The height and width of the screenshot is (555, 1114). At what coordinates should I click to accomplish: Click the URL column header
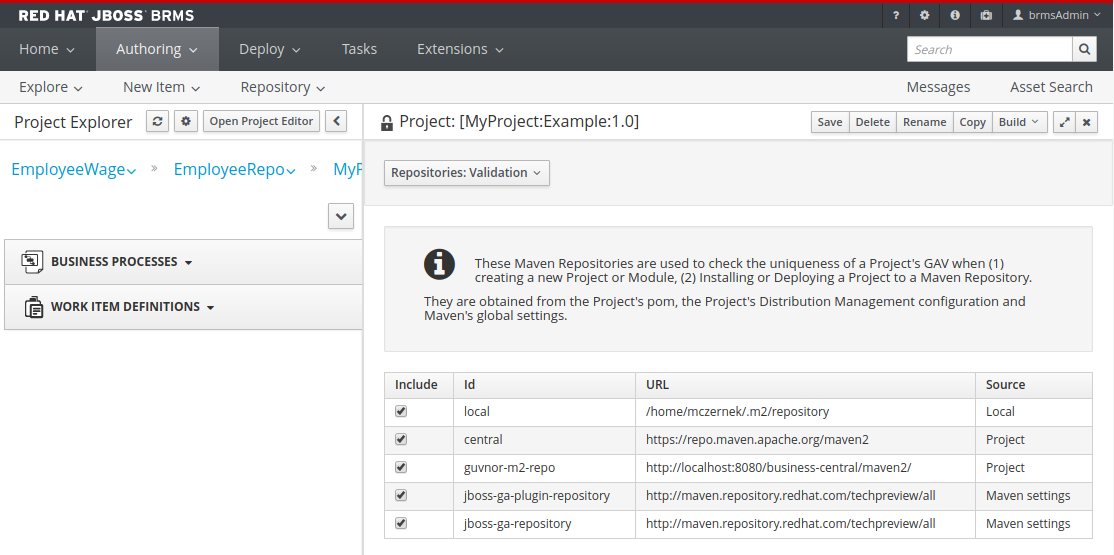[805, 384]
